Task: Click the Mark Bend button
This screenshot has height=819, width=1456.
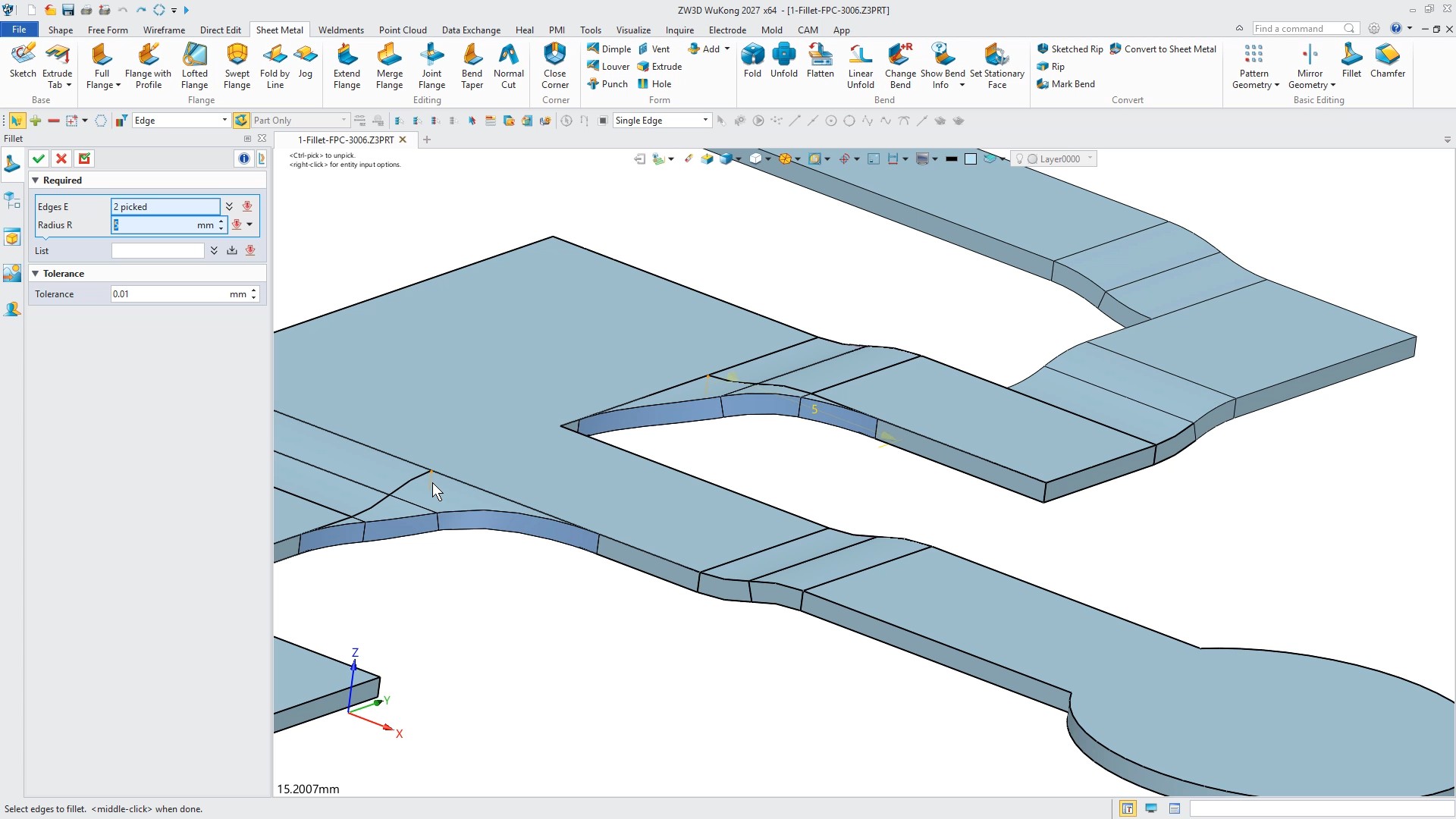Action: [1065, 84]
